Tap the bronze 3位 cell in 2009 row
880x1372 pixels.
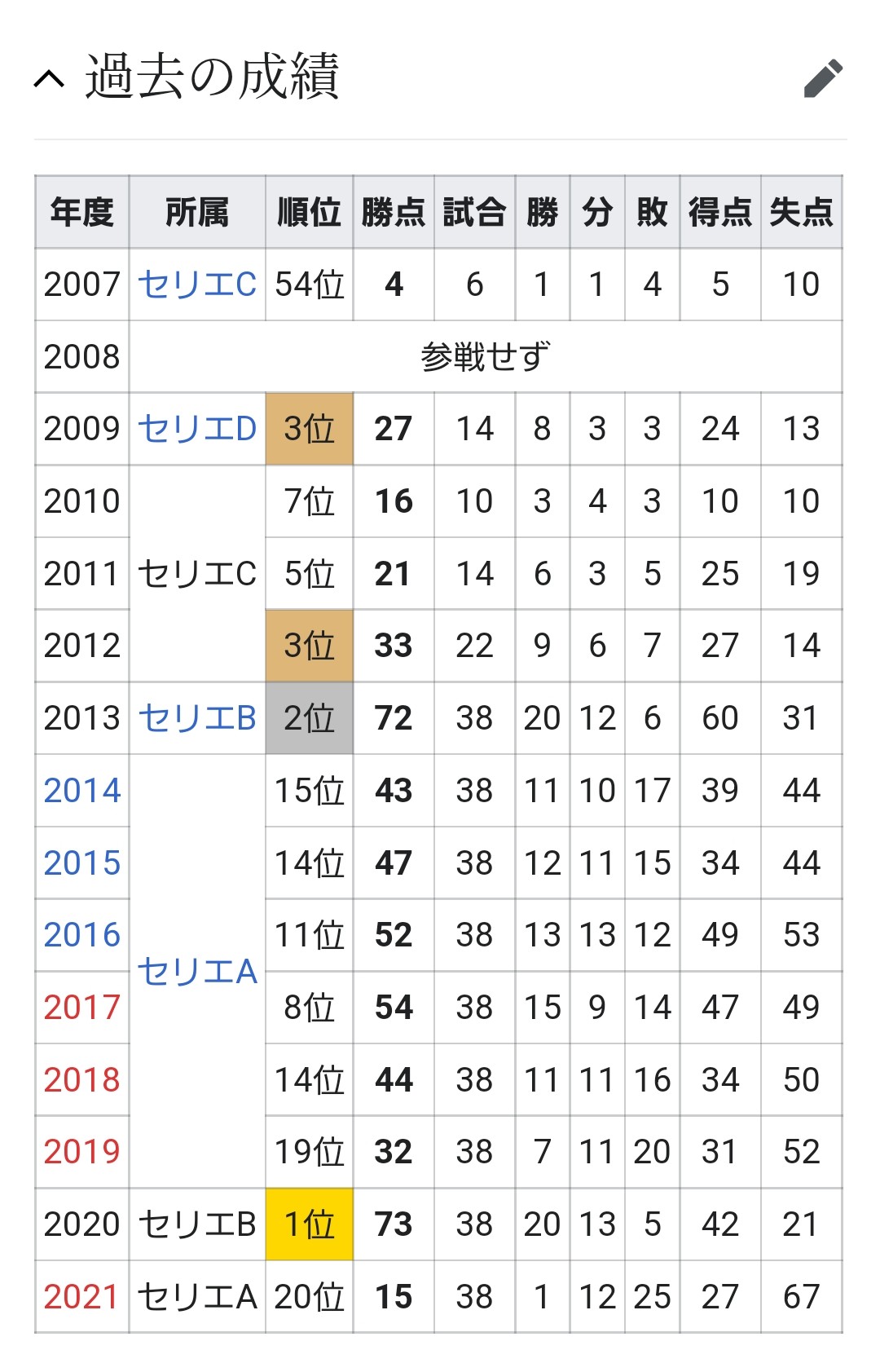[x=310, y=429]
